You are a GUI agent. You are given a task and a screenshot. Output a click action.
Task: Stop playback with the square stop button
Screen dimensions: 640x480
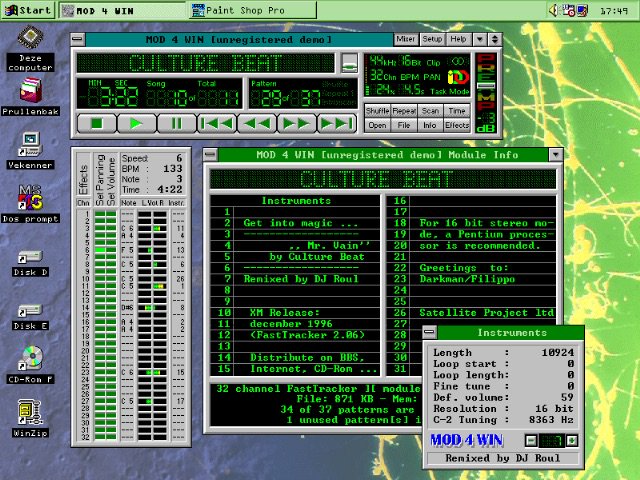click(x=96, y=123)
